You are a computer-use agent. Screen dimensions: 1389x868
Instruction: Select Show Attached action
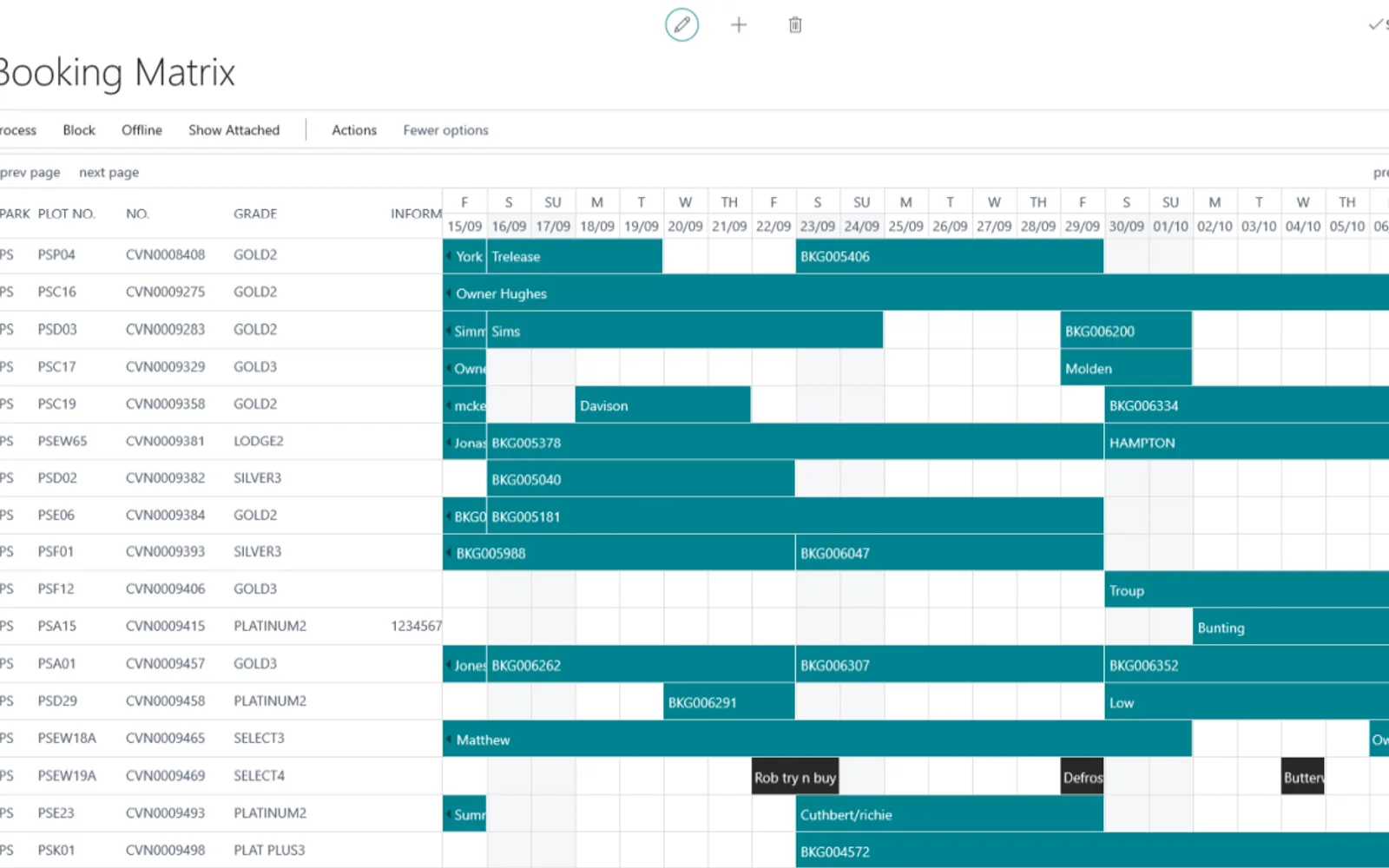click(x=234, y=130)
